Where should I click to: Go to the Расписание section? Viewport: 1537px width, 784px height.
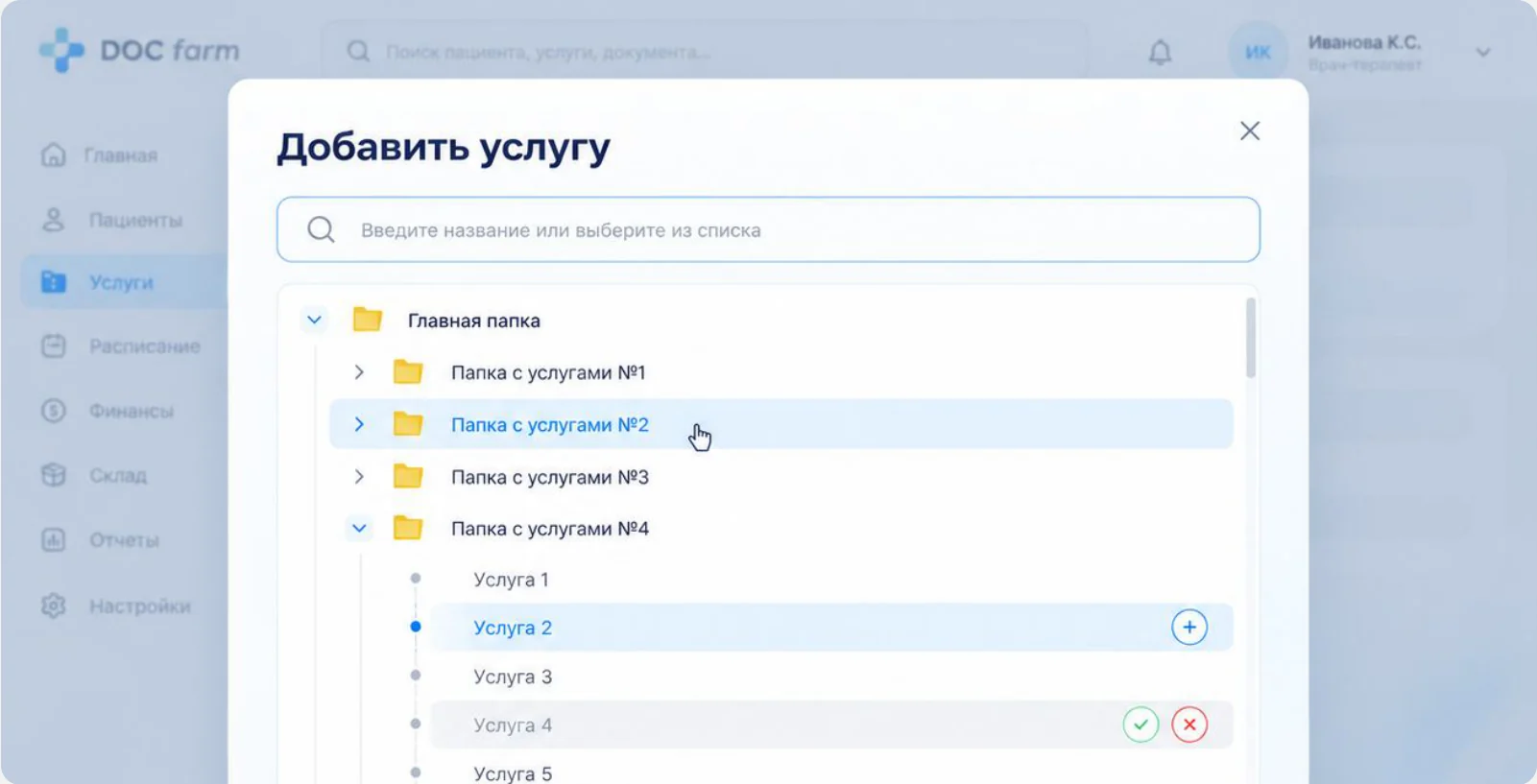point(145,346)
